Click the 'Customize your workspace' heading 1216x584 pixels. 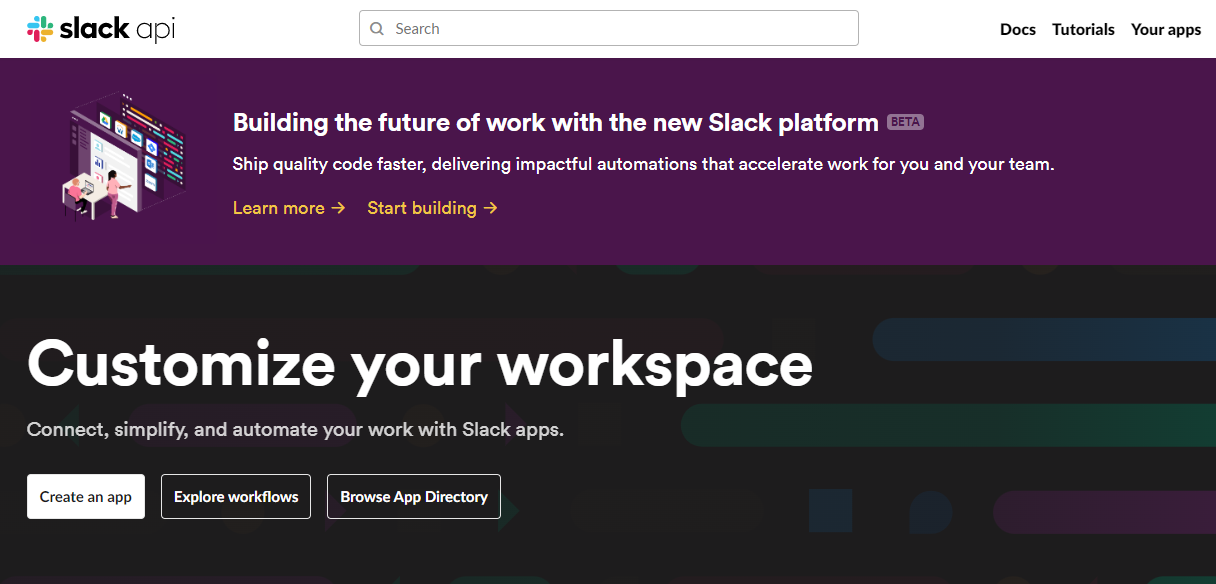[x=420, y=365]
